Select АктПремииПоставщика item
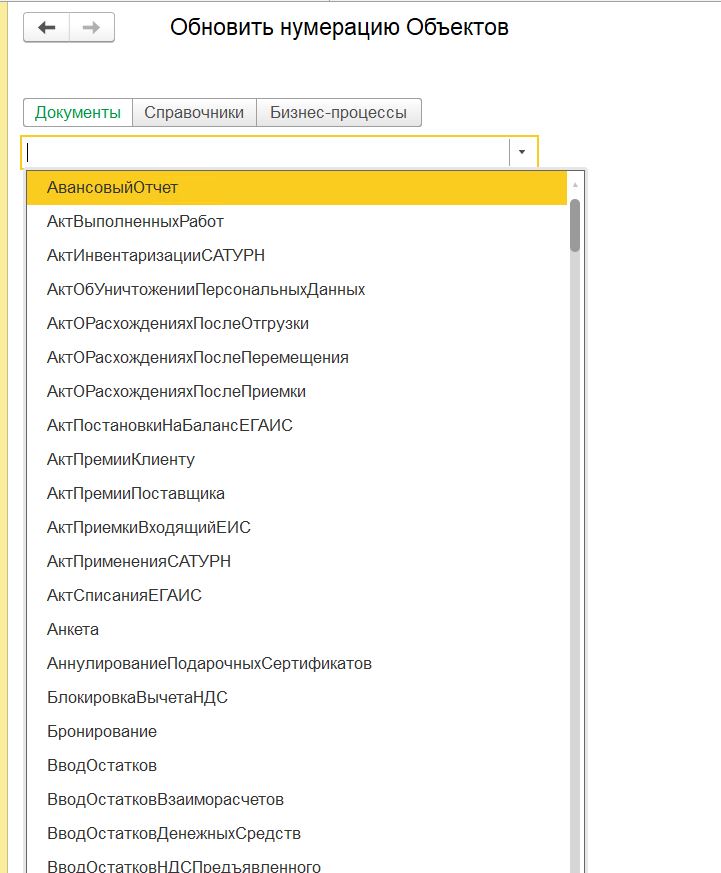The width and height of the screenshot is (721, 873). point(297,493)
